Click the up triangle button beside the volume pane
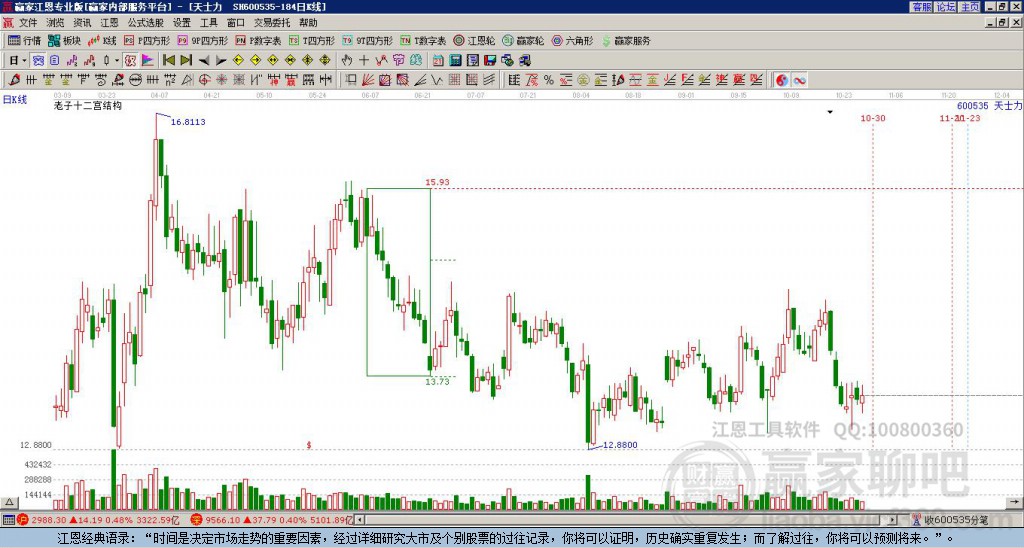The image size is (1024, 548). point(8,502)
